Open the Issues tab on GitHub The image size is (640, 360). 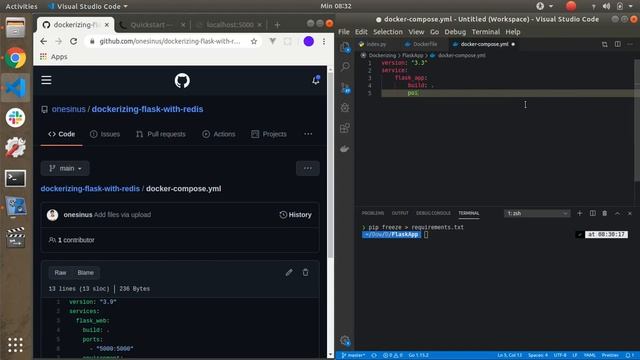coord(105,134)
